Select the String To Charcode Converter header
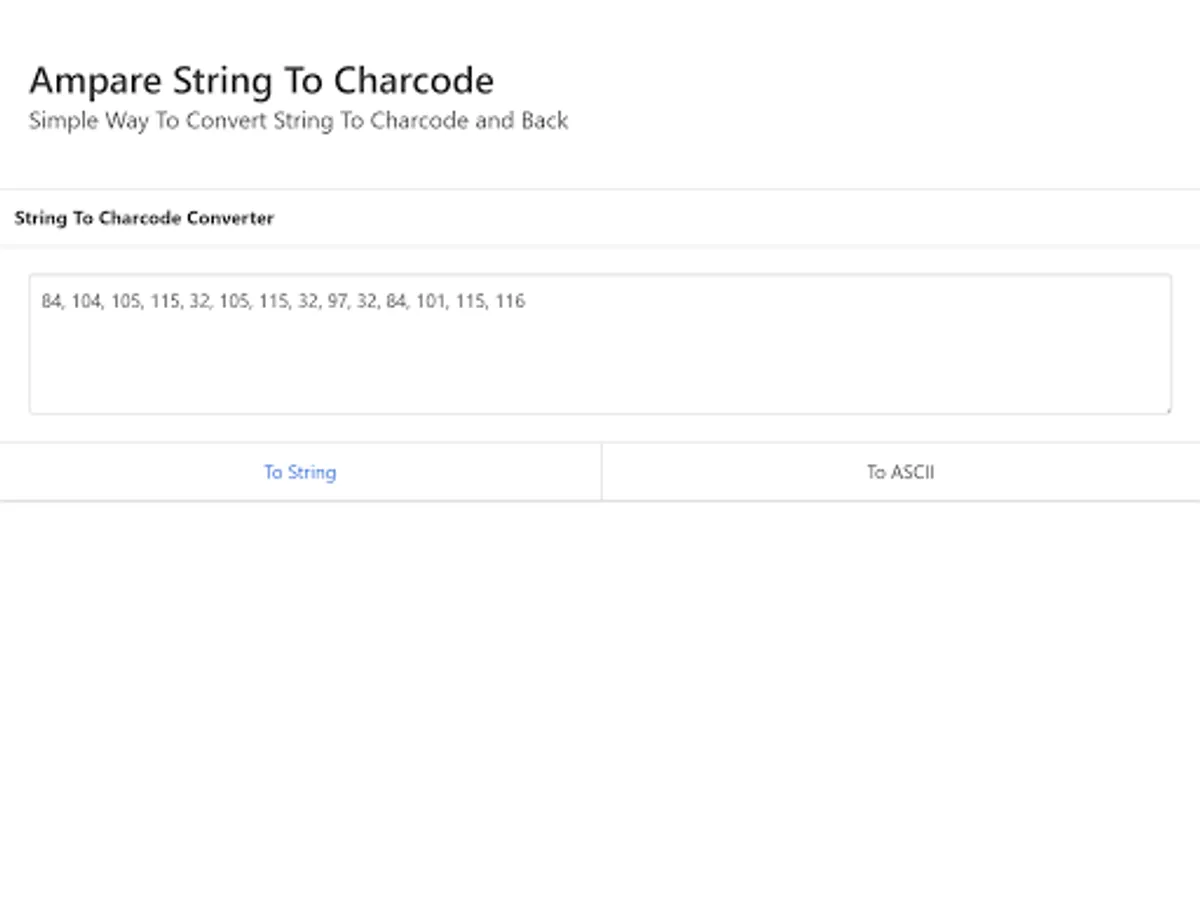The image size is (1200, 900). (144, 218)
